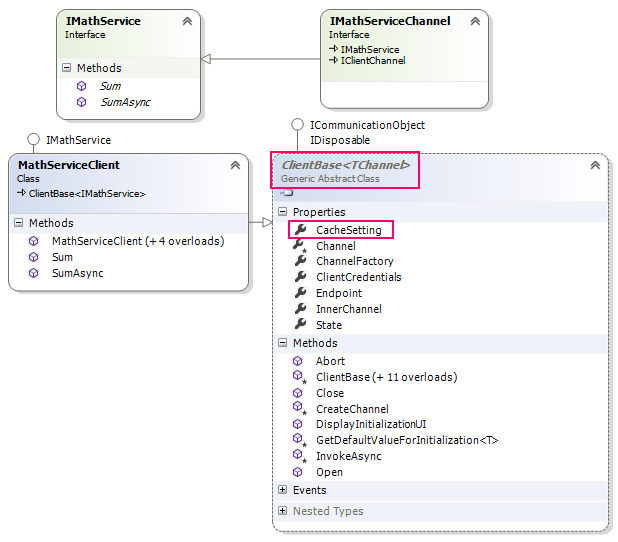Click the method icon beside DisplayInitializationUI

tap(298, 424)
